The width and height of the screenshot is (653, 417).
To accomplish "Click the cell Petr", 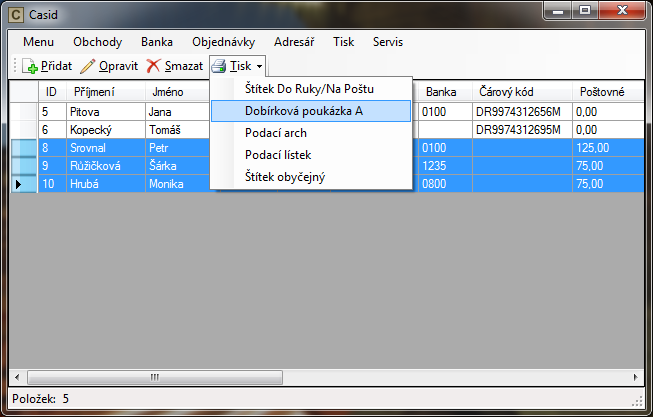I will point(178,148).
